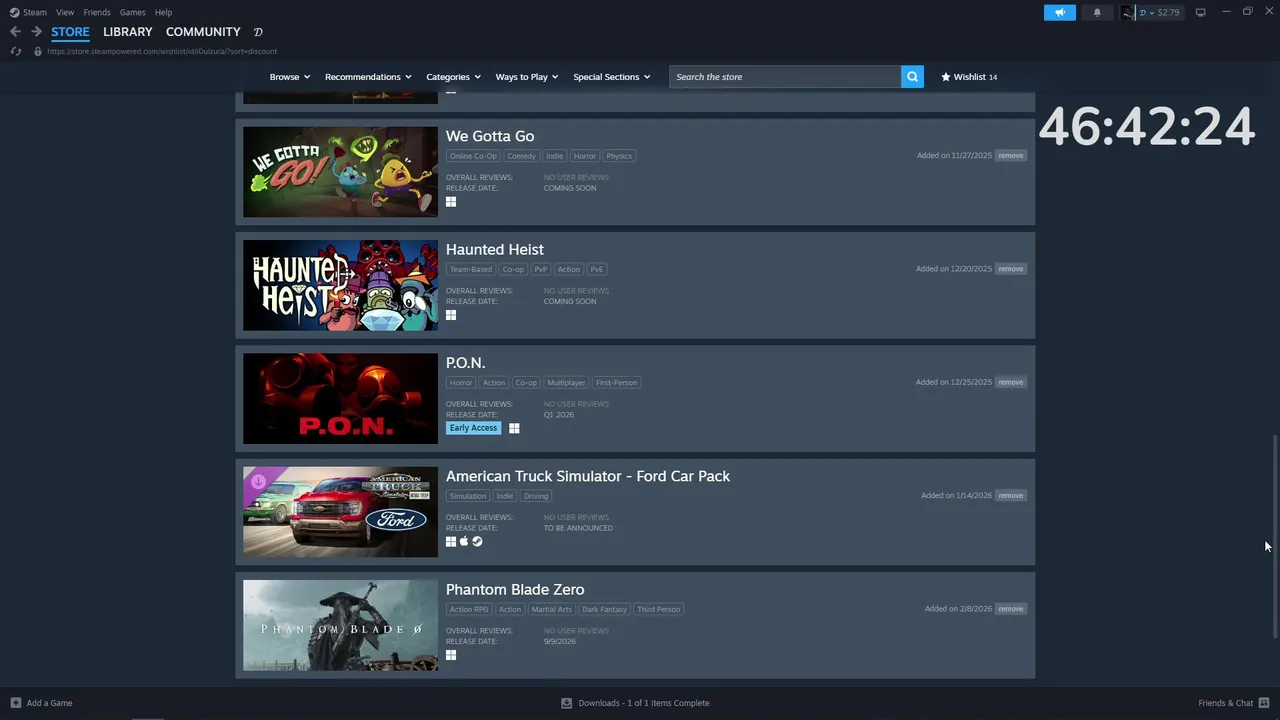Click the Early Access badge on P.O.N.
1280x720 pixels.
473,428
